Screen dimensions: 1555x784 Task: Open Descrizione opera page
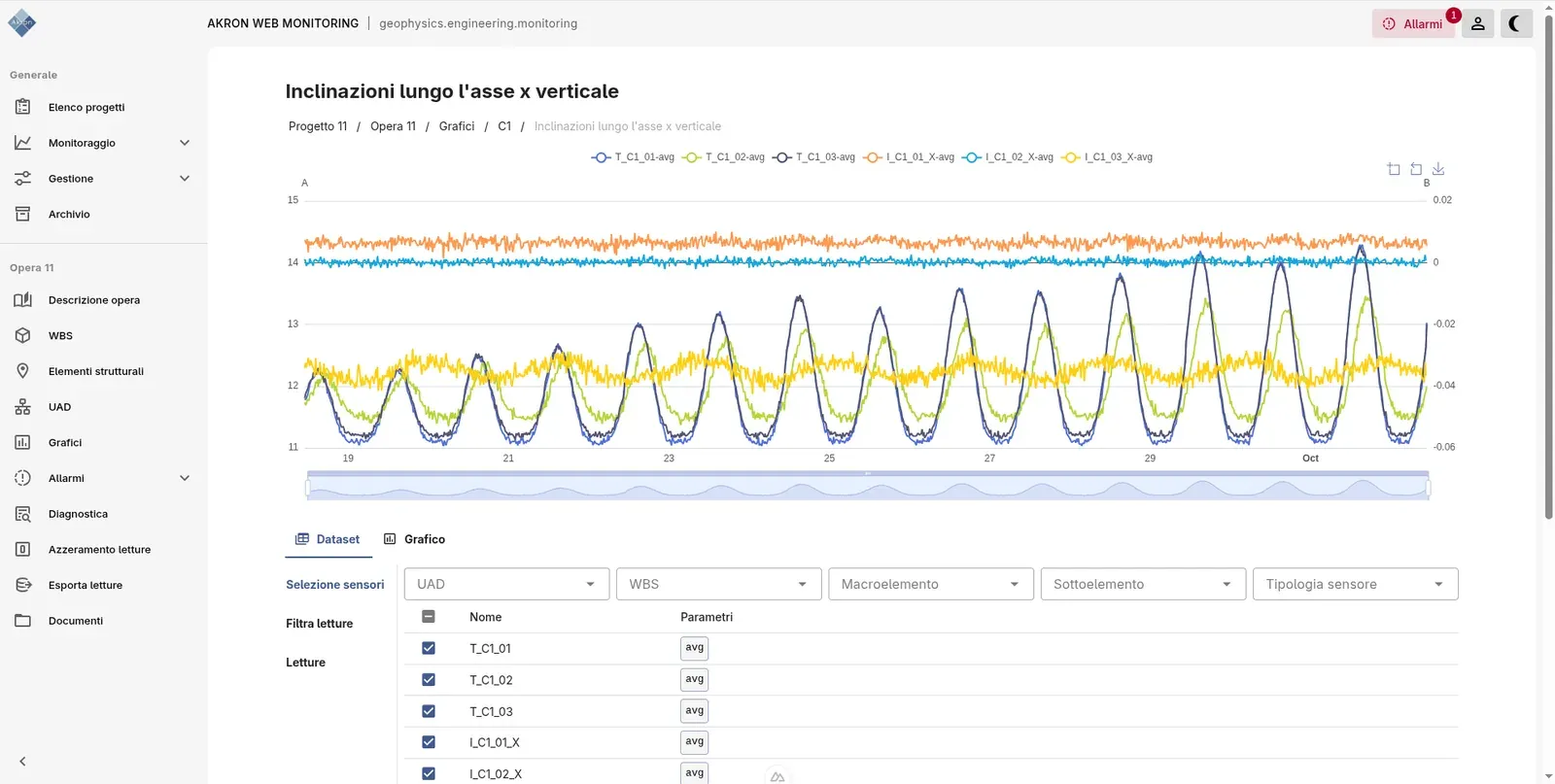click(94, 300)
